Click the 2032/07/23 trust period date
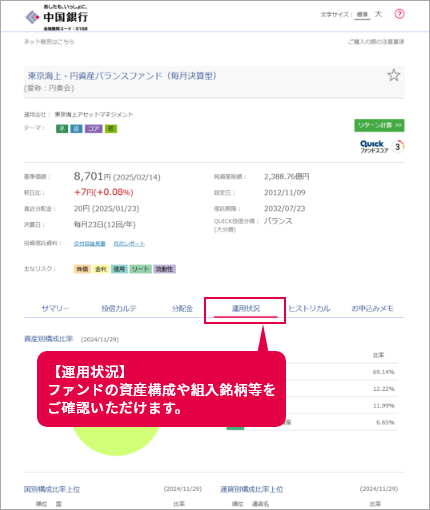The image size is (430, 510). click(x=285, y=209)
